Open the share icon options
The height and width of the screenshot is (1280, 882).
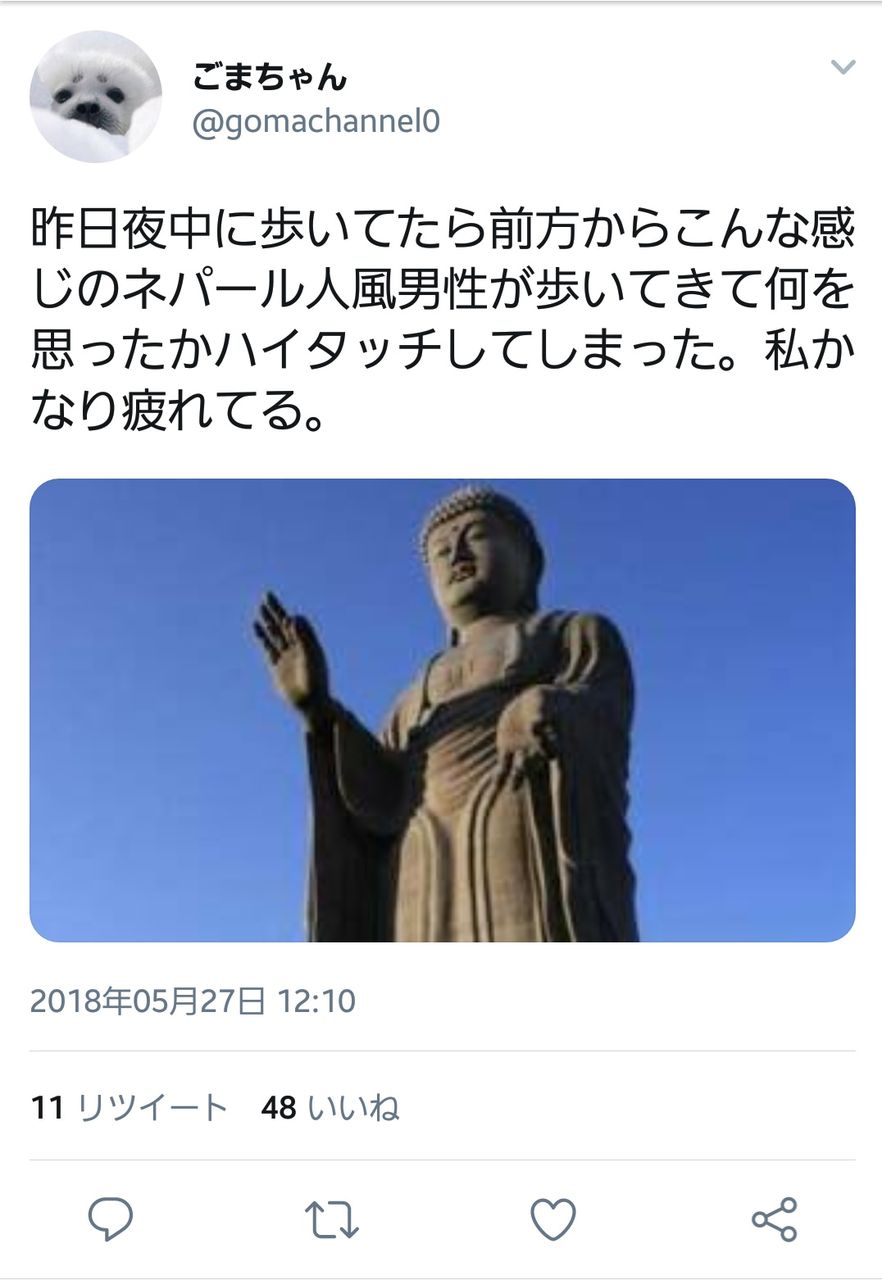click(x=774, y=1219)
